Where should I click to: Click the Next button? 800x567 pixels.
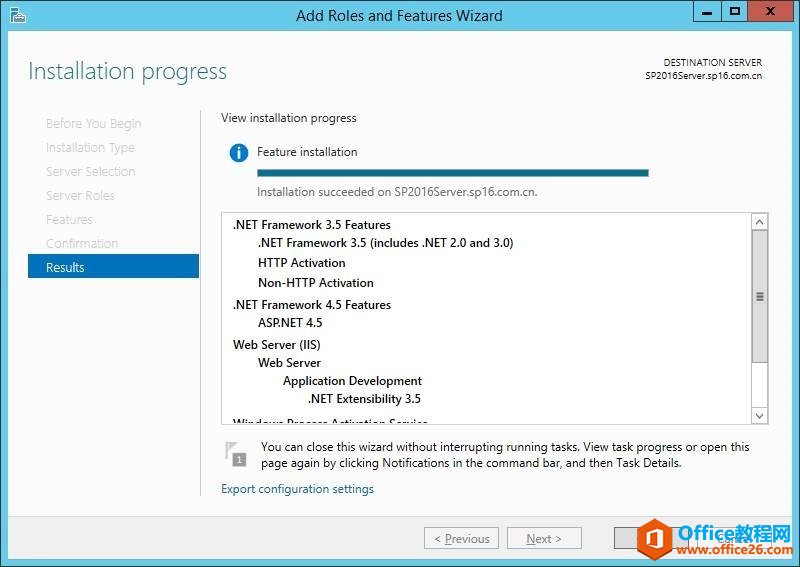[x=544, y=538]
